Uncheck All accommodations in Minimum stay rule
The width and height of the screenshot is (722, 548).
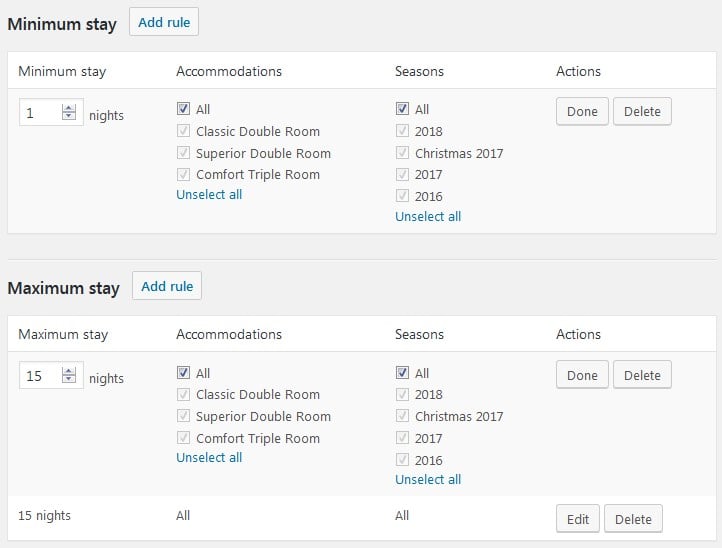(183, 109)
